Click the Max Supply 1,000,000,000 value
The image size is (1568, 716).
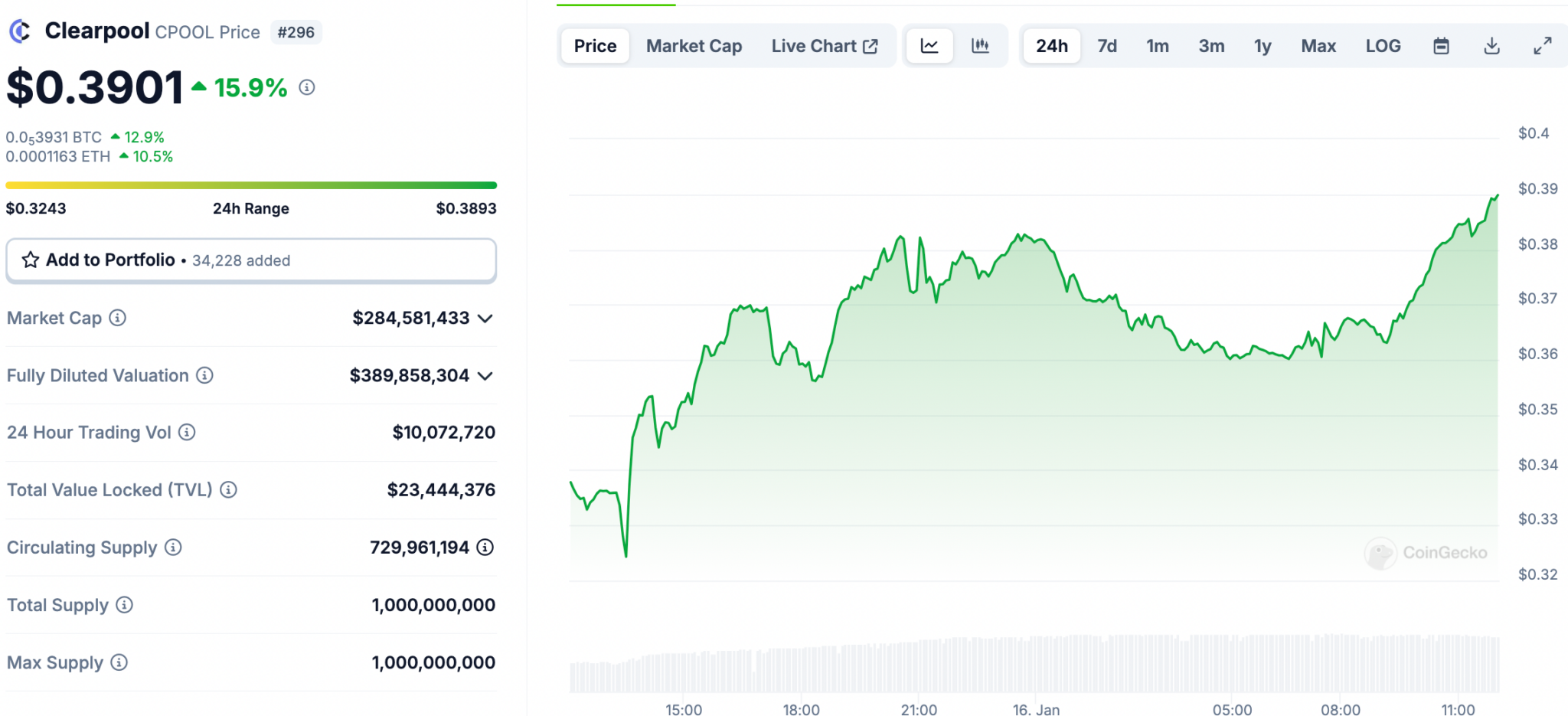[433, 662]
